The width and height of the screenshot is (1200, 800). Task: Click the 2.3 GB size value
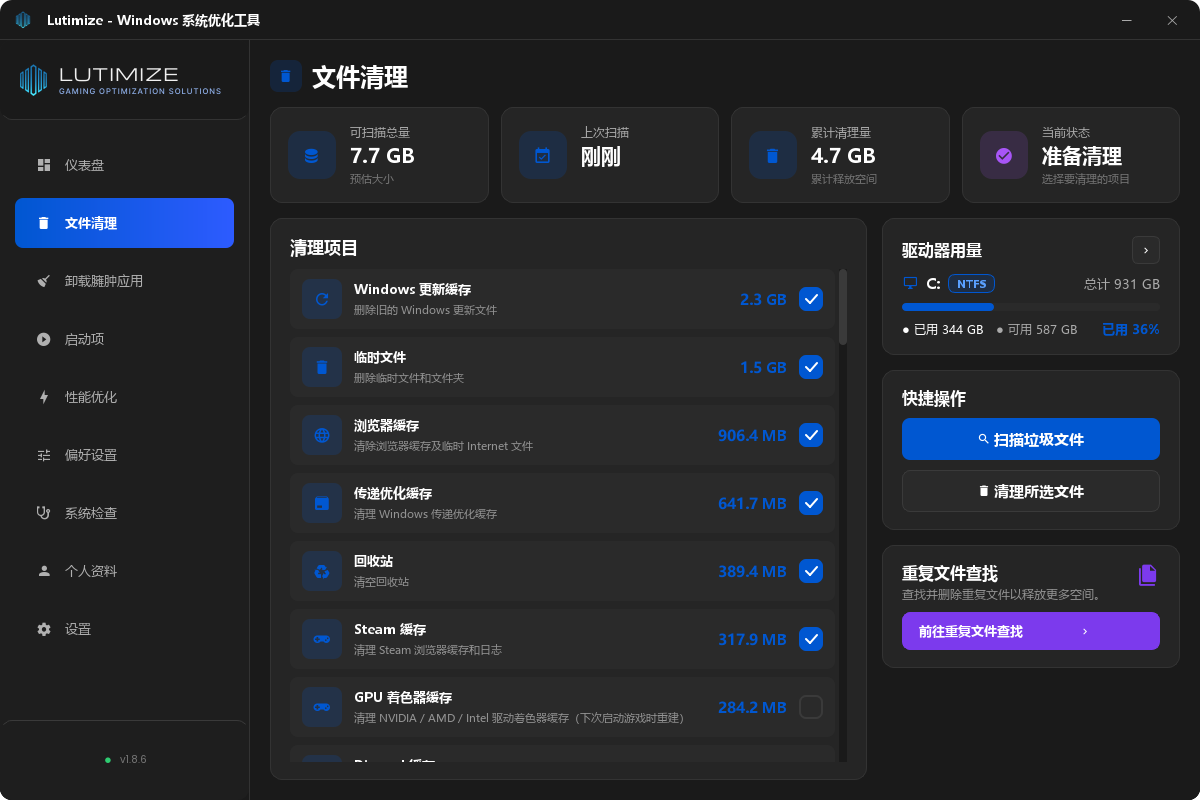(763, 299)
